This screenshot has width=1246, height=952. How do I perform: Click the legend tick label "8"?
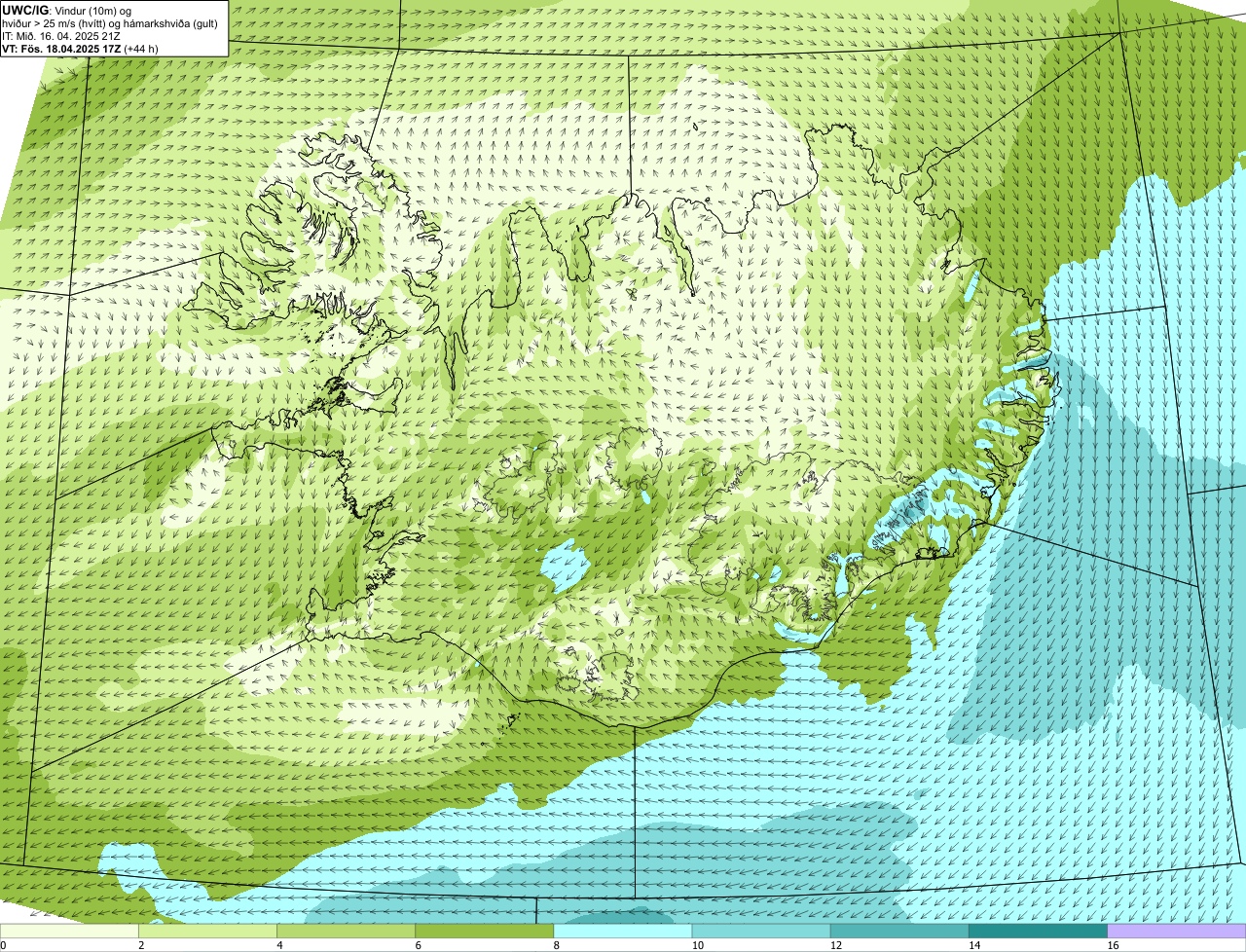tap(556, 945)
